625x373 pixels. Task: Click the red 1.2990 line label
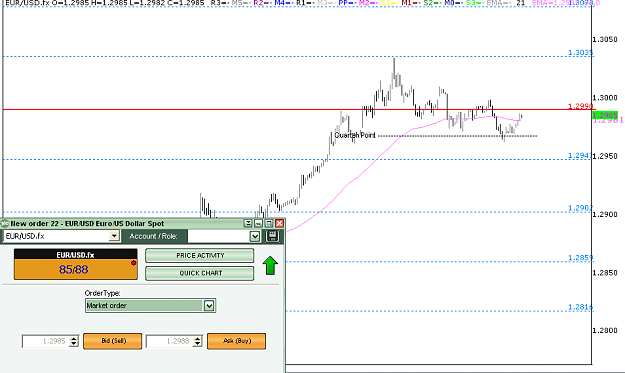[580, 106]
